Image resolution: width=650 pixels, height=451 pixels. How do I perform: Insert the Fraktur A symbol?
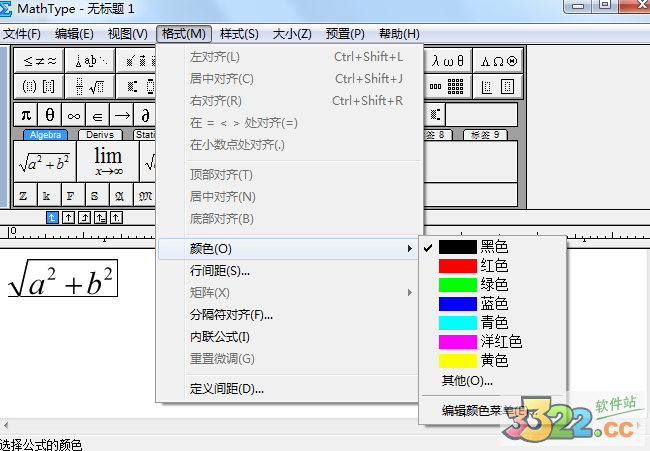click(x=122, y=195)
